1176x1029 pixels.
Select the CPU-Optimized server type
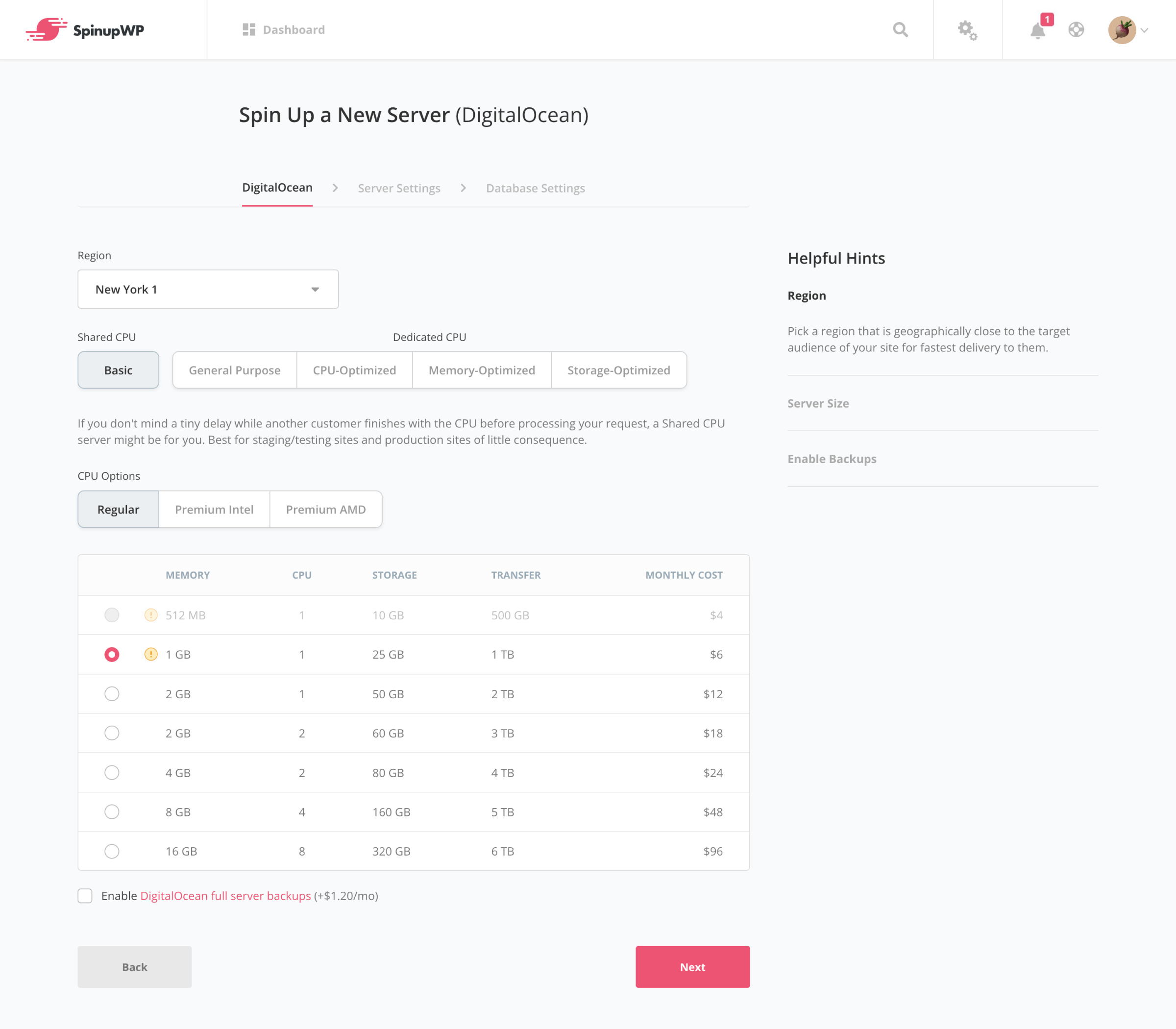point(353,369)
